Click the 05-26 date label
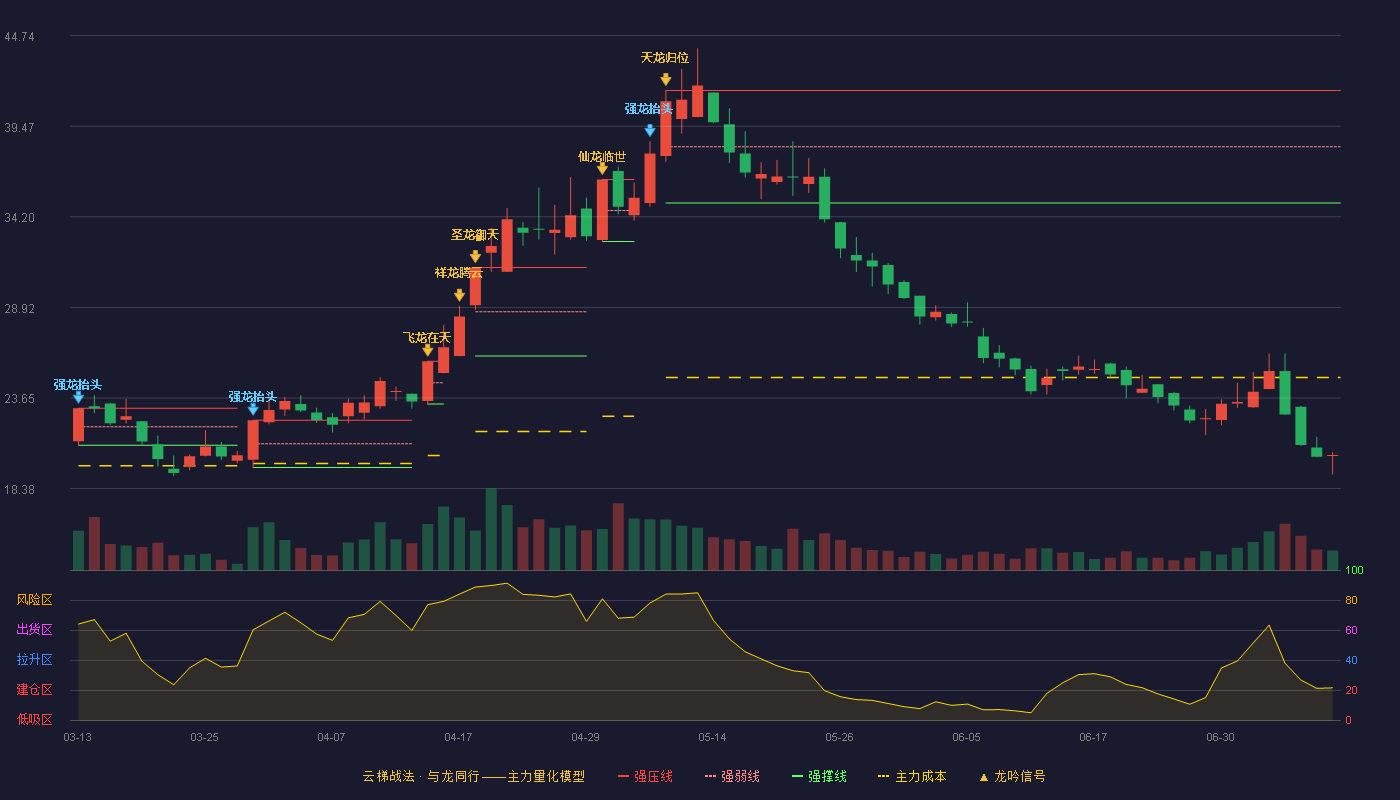1400x800 pixels. tap(840, 737)
